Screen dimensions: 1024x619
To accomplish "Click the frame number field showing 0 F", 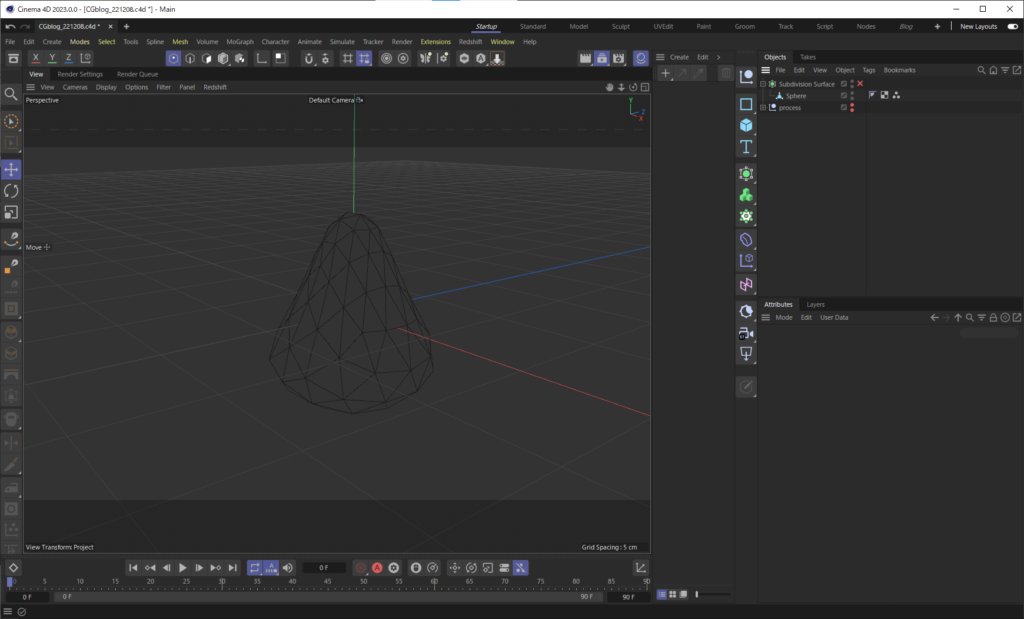I will click(323, 567).
